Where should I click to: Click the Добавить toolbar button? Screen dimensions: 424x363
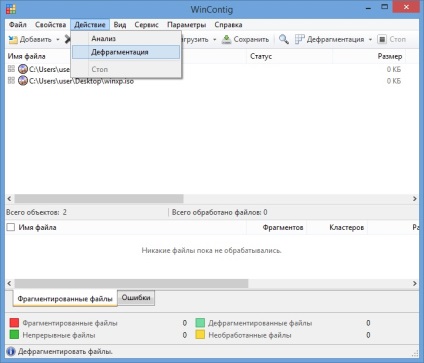[30, 39]
